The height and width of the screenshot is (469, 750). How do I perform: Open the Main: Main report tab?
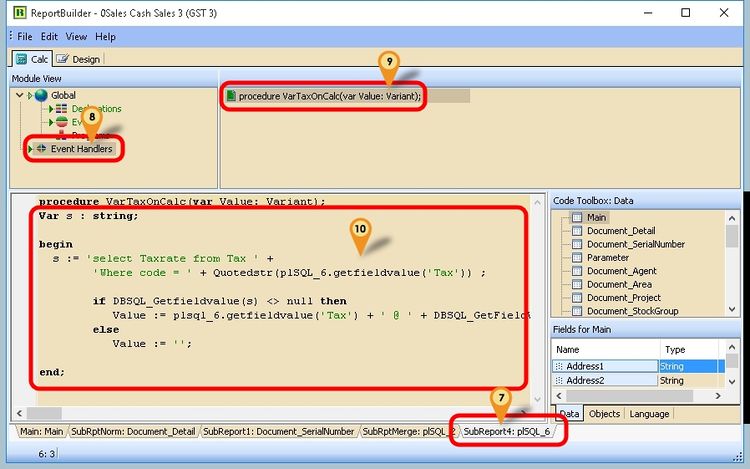42,432
